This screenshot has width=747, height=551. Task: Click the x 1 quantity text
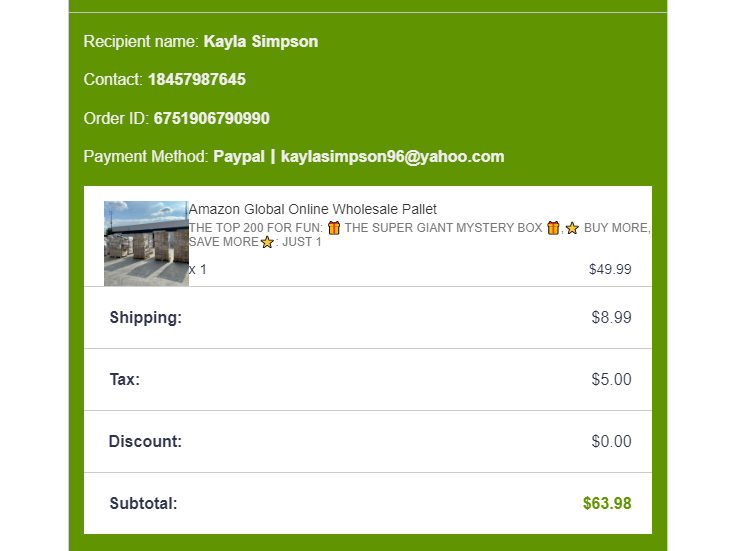click(198, 269)
